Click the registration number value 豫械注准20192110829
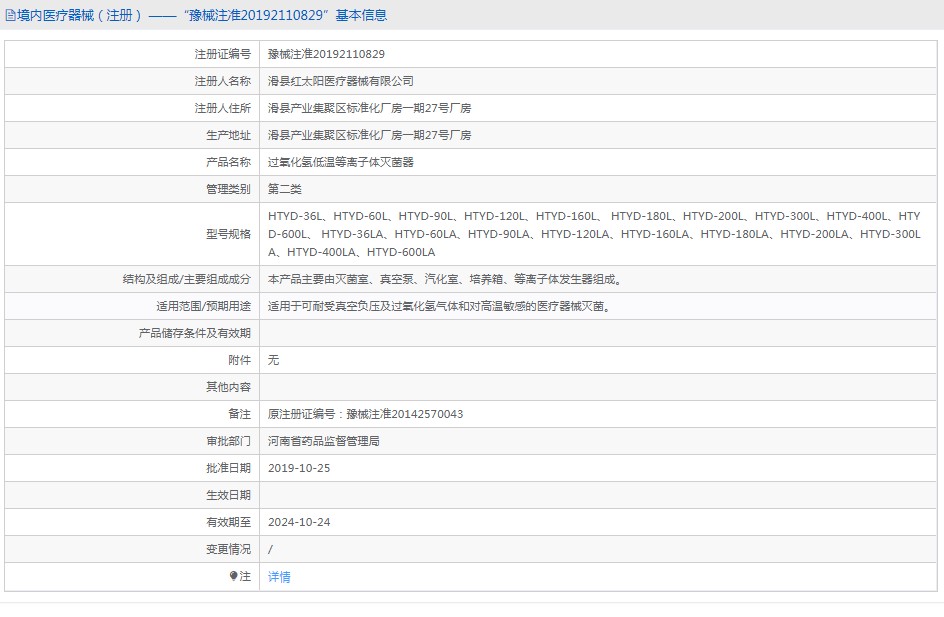The height and width of the screenshot is (617, 944). point(326,54)
